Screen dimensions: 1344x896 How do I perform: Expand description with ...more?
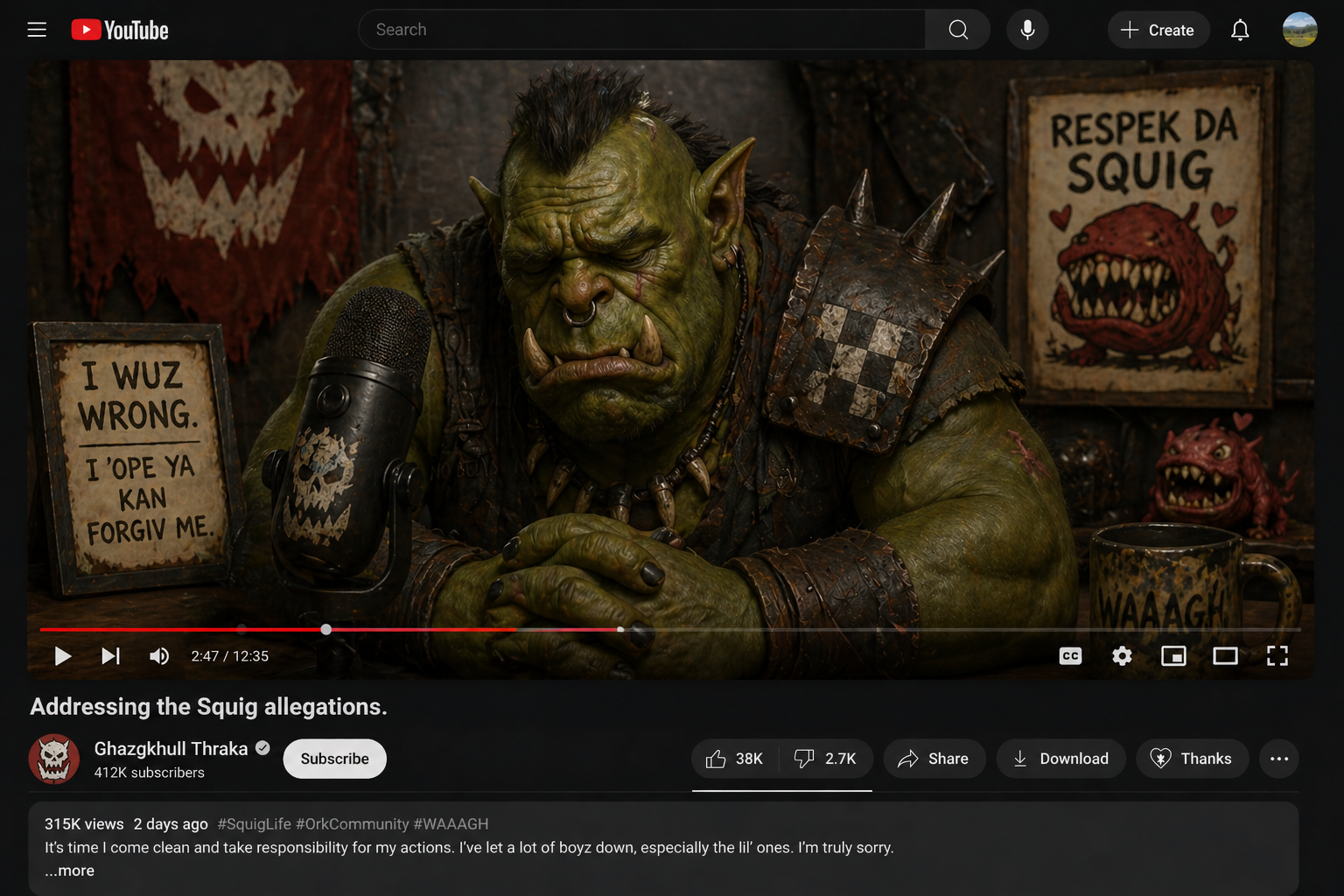click(x=70, y=871)
